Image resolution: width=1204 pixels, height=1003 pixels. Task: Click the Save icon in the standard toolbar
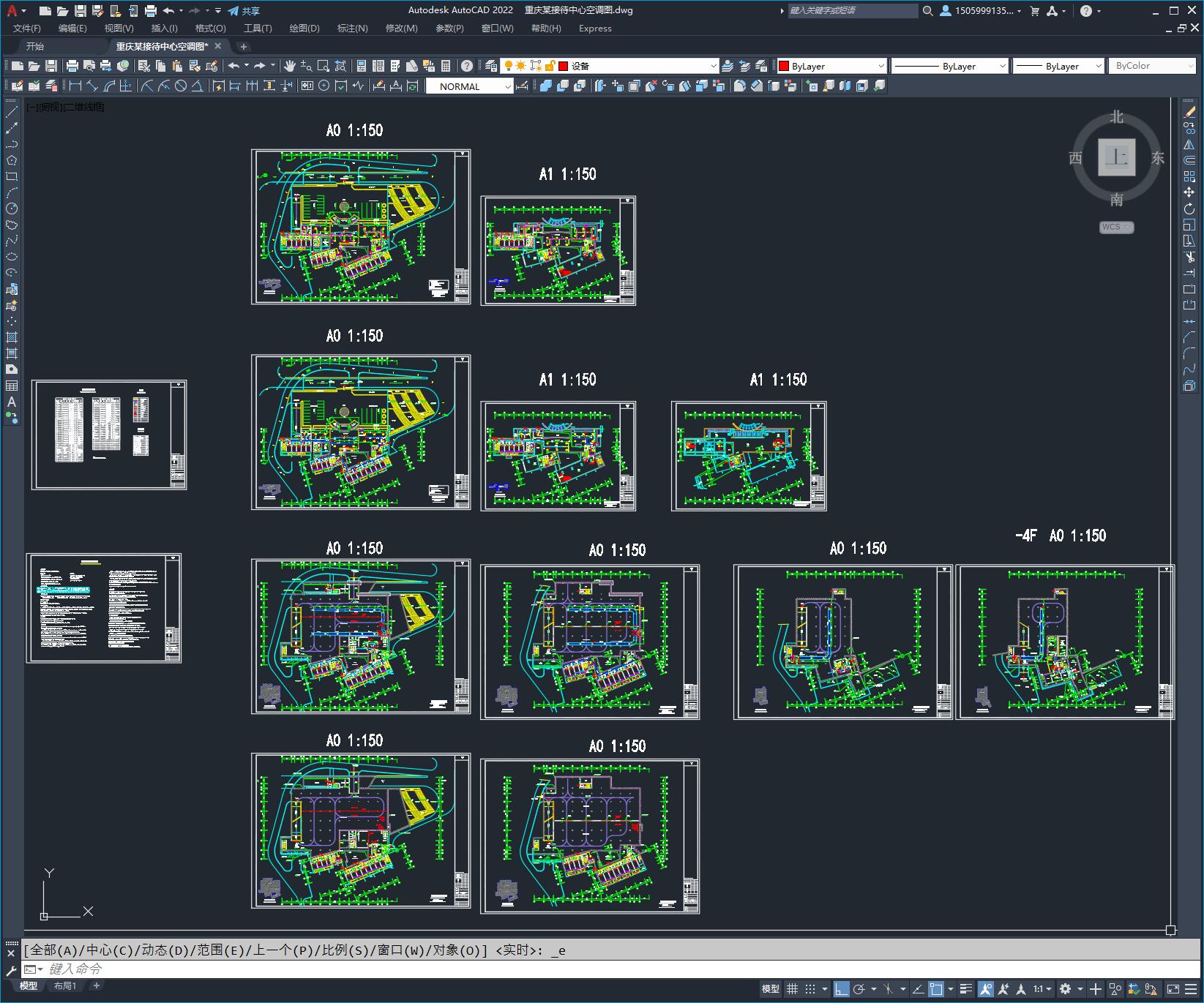click(51, 66)
